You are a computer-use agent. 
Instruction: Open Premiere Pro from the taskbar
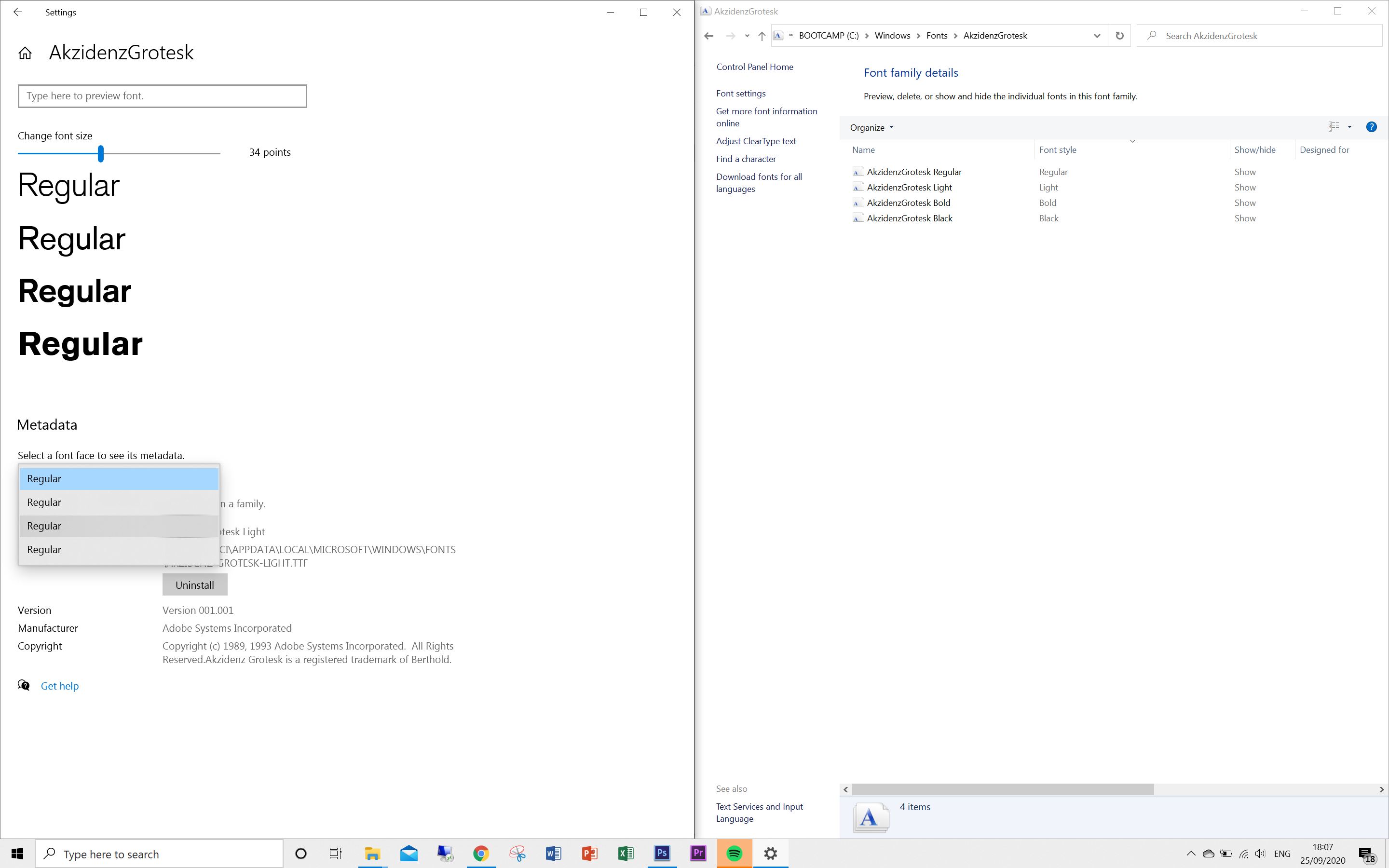698,853
